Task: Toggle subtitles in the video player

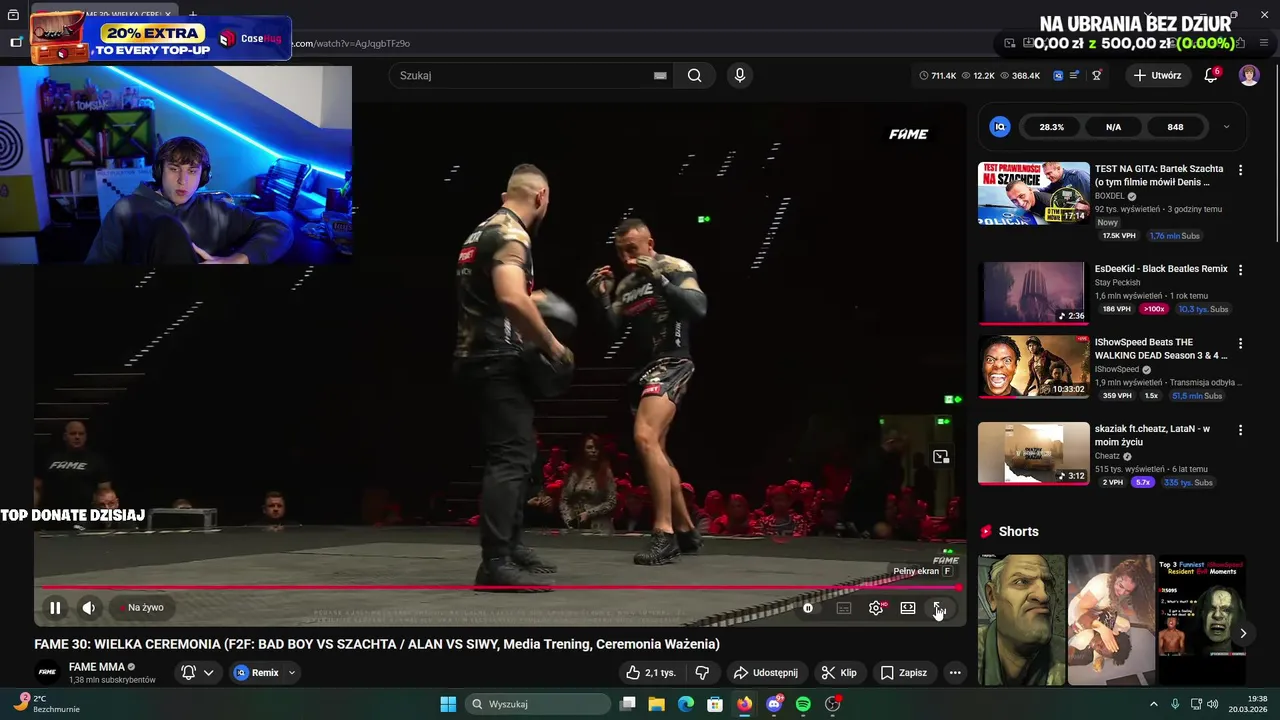Action: [844, 608]
